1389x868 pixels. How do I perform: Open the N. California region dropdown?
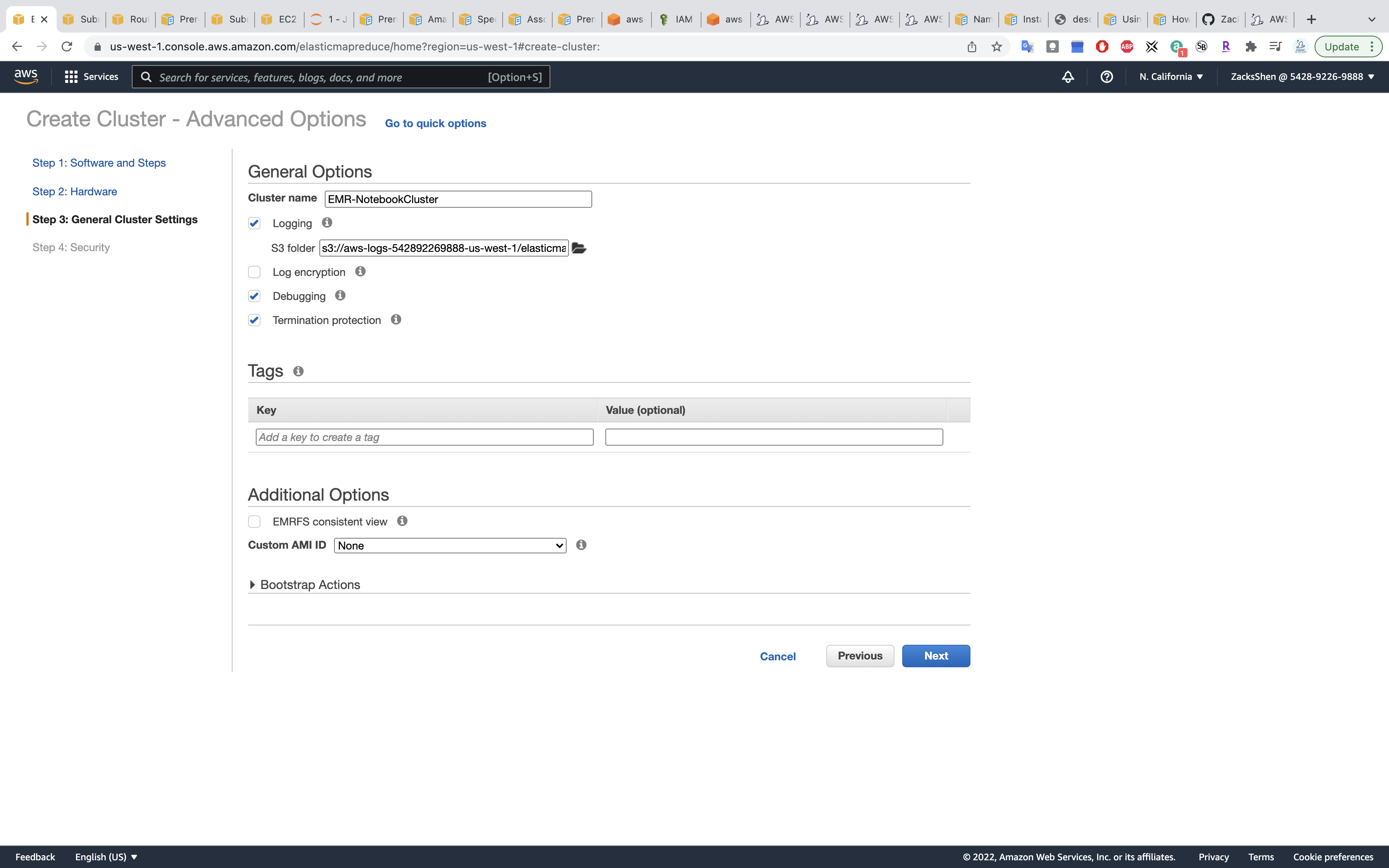click(1171, 77)
